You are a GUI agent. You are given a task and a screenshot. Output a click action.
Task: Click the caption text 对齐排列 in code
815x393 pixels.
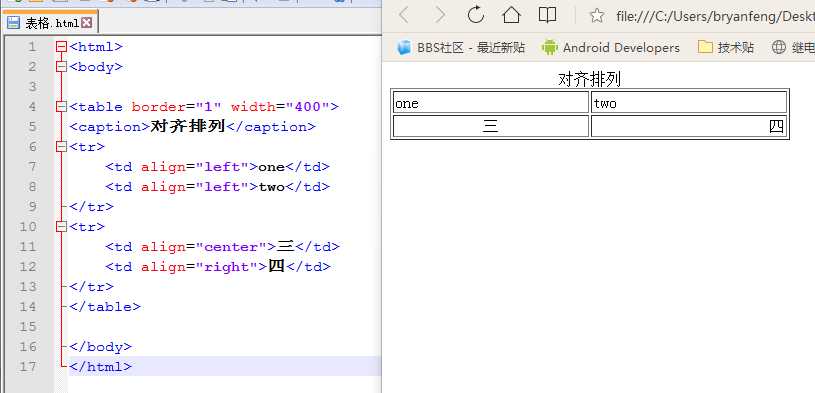click(188, 126)
